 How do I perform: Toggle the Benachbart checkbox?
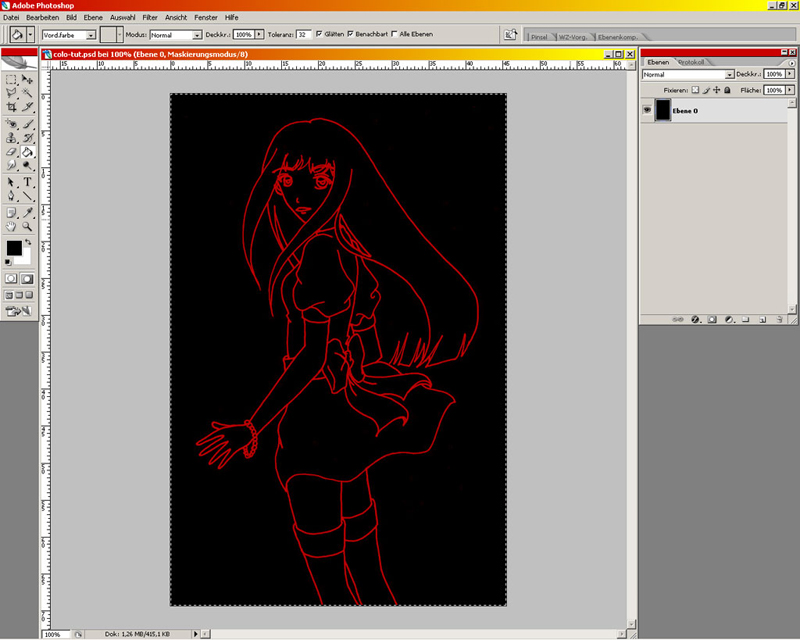coord(351,34)
